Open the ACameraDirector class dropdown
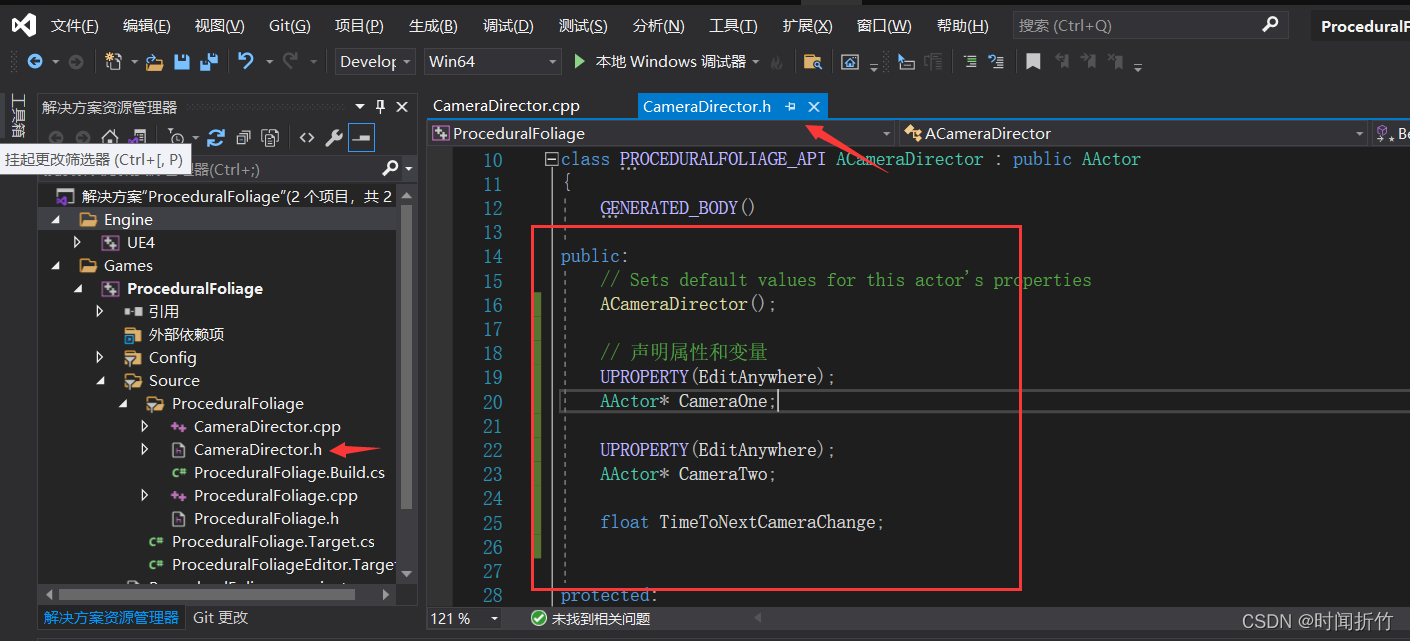Image resolution: width=1410 pixels, height=641 pixels. (1359, 133)
